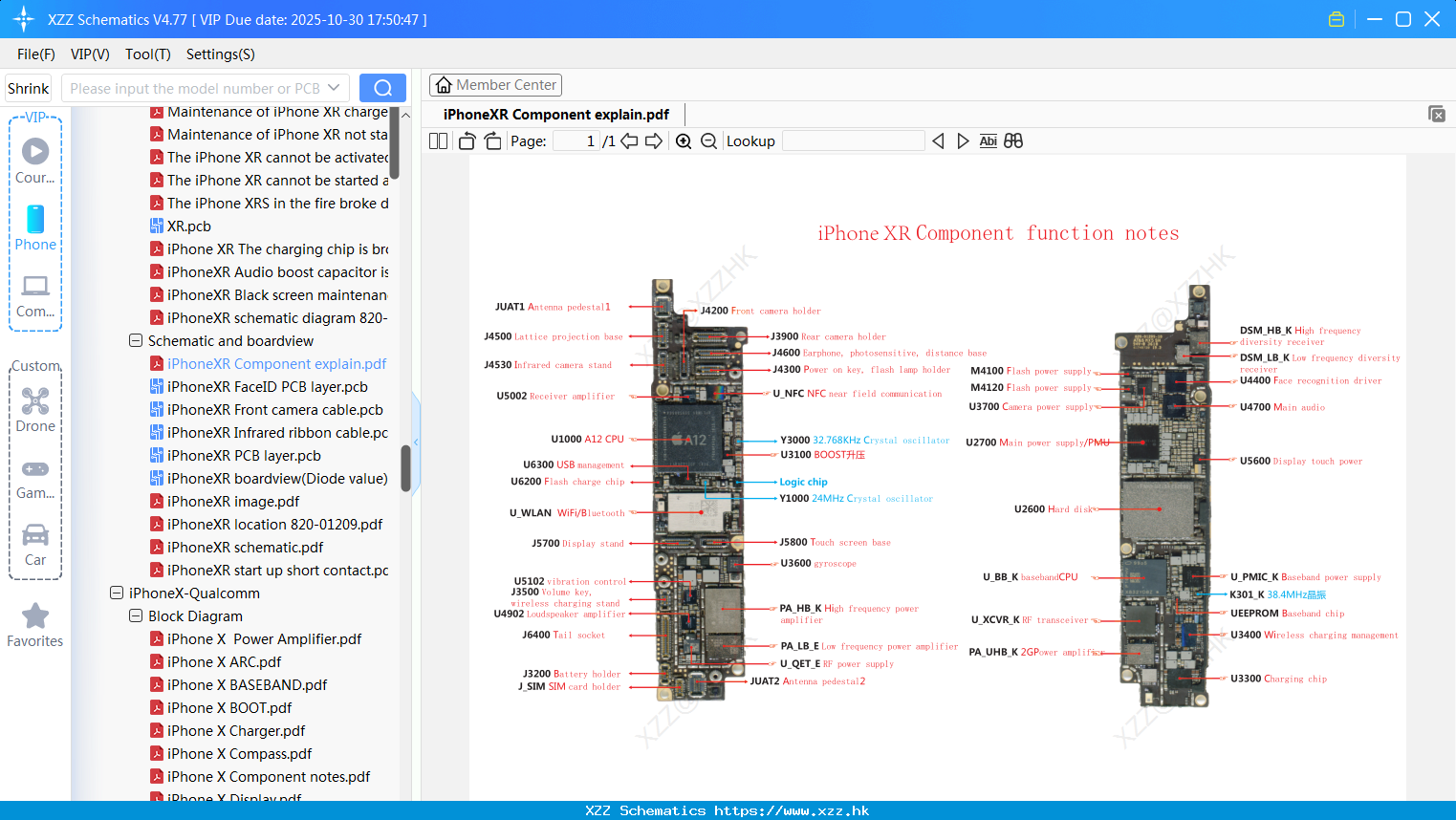Open the VIP(V) menu
This screenshot has width=1456, height=820.
[90, 54]
